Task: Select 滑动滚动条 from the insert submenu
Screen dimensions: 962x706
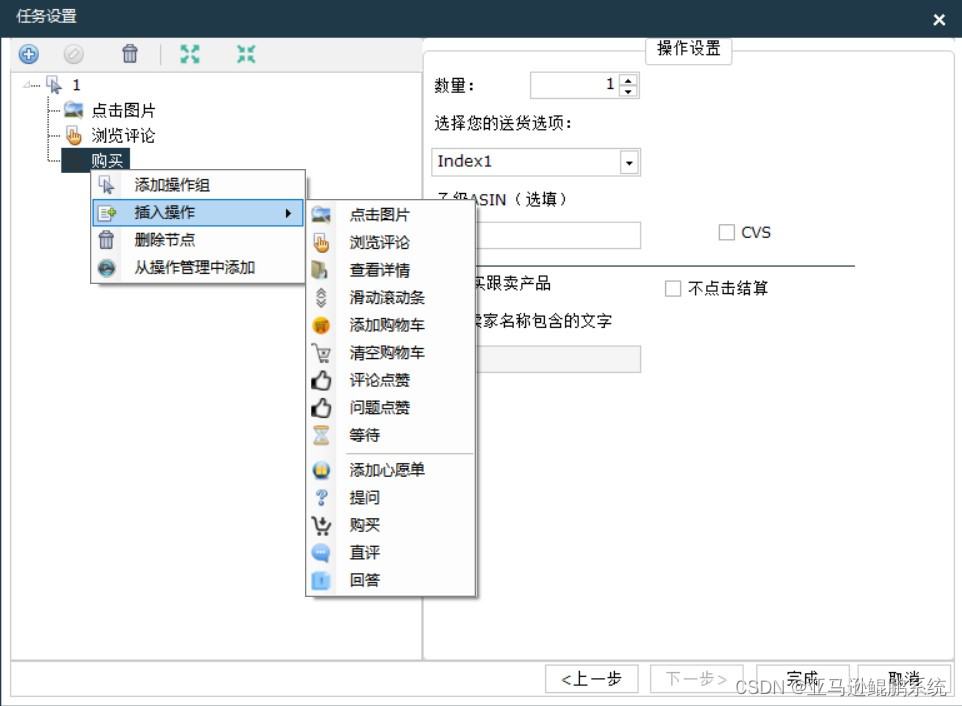Action: point(391,297)
